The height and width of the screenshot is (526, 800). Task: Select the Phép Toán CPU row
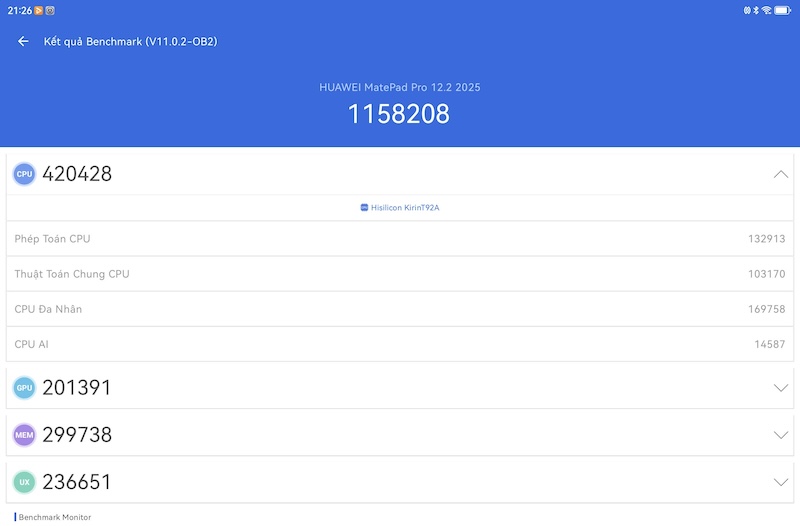click(400, 239)
